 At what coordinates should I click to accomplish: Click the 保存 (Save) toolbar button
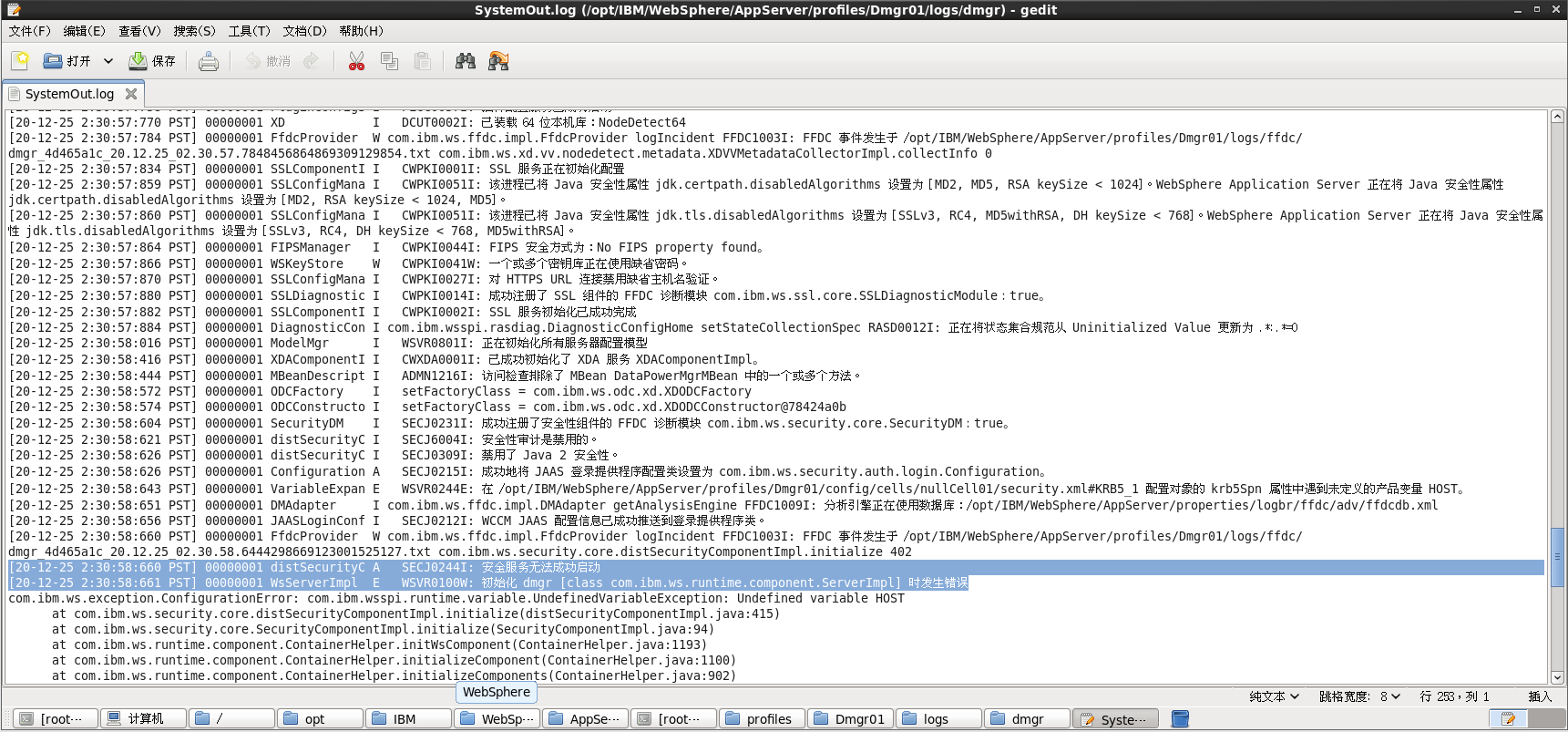click(152, 61)
